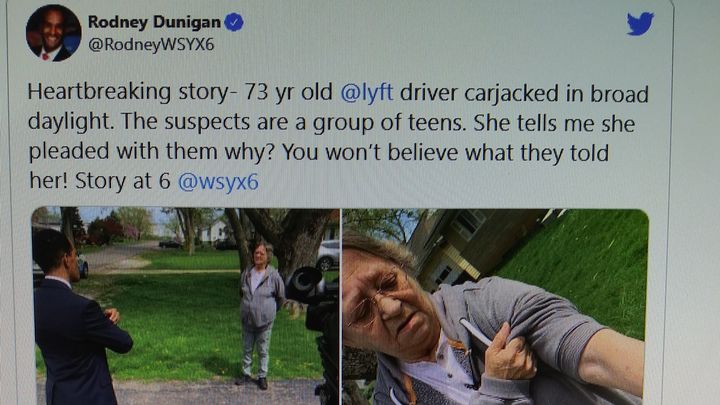This screenshot has height=405, width=720.
Task: Click the blue verified badge
Action: (234, 22)
